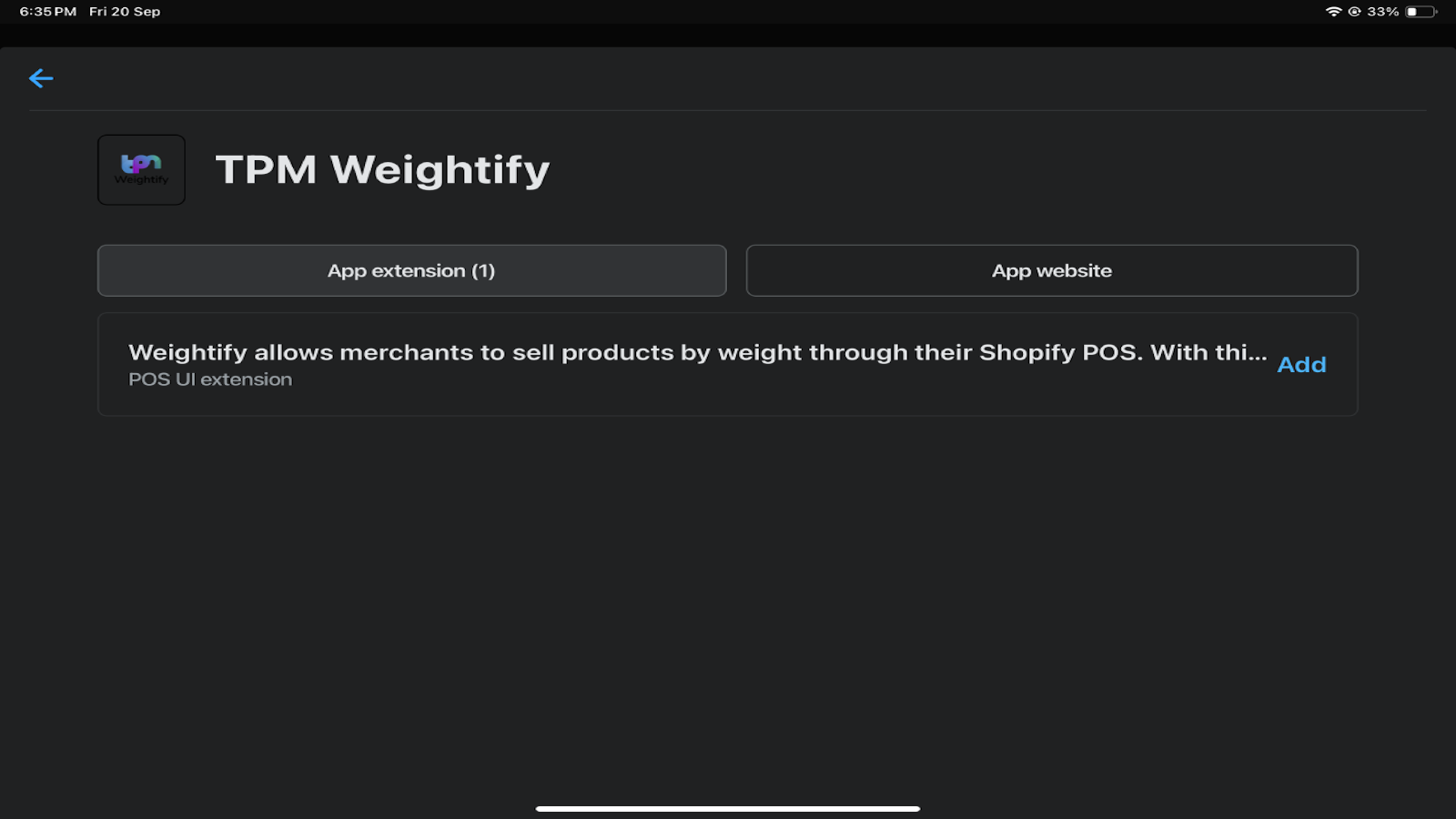Click the (1) count on the extension tab
The width and height of the screenshot is (1456, 819).
click(x=483, y=271)
